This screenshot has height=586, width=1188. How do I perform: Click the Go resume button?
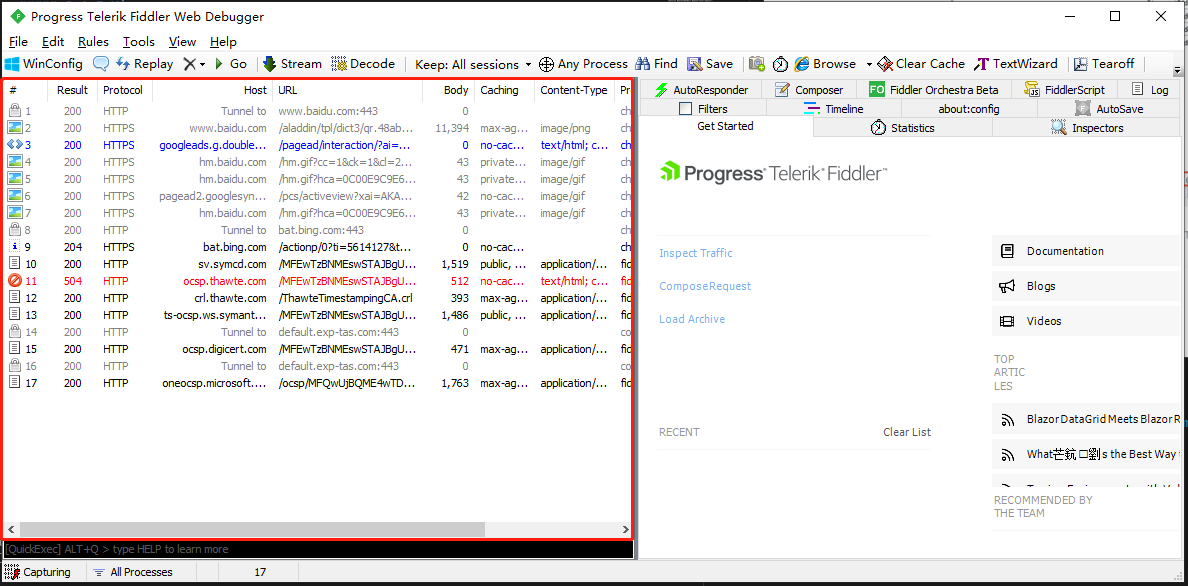(230, 64)
